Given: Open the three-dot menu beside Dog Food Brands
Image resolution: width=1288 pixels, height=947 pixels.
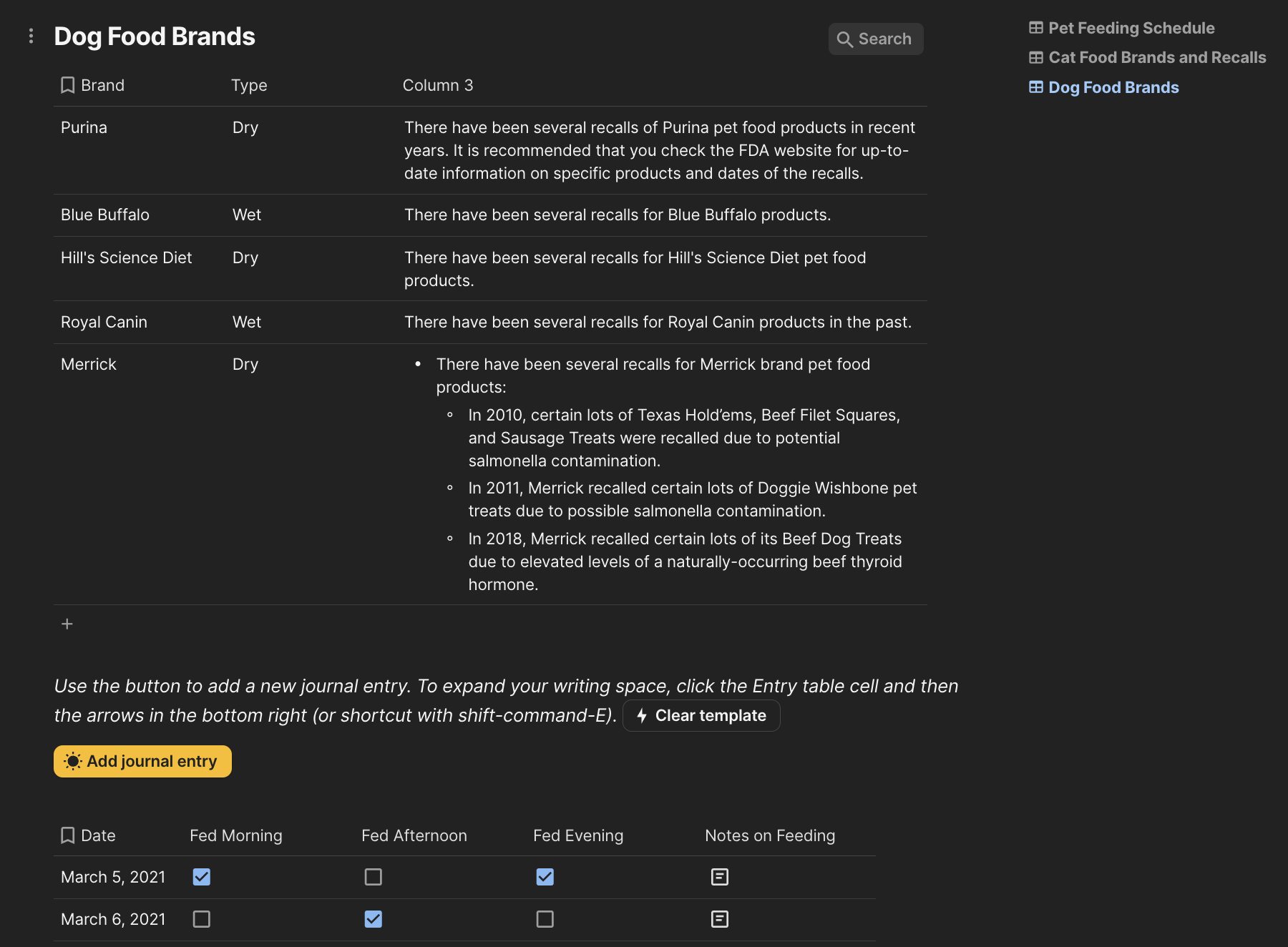Looking at the screenshot, I should [x=31, y=36].
